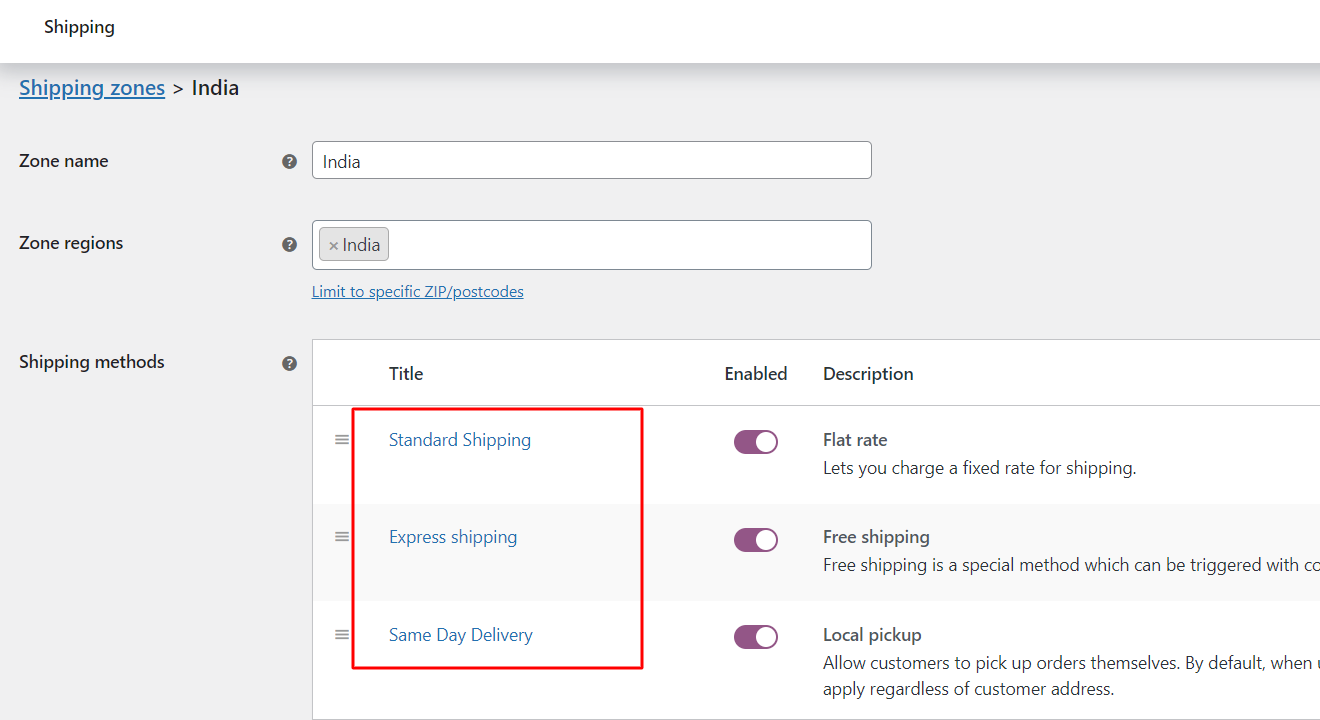Viewport: 1320px width, 720px height.
Task: Click the Zone regions help icon
Action: pyautogui.click(x=289, y=243)
